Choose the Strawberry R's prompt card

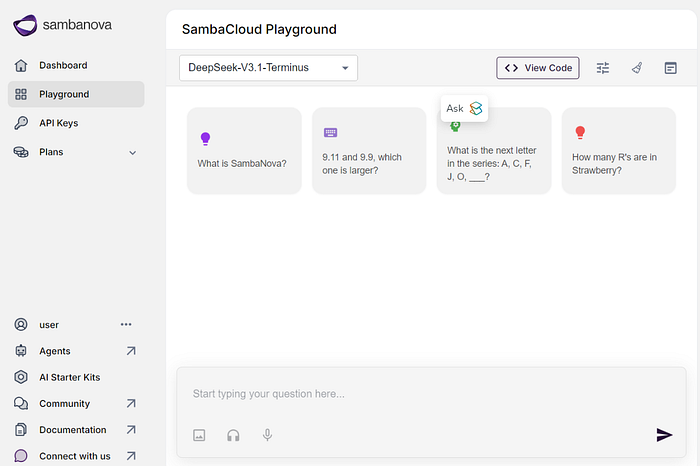click(619, 151)
